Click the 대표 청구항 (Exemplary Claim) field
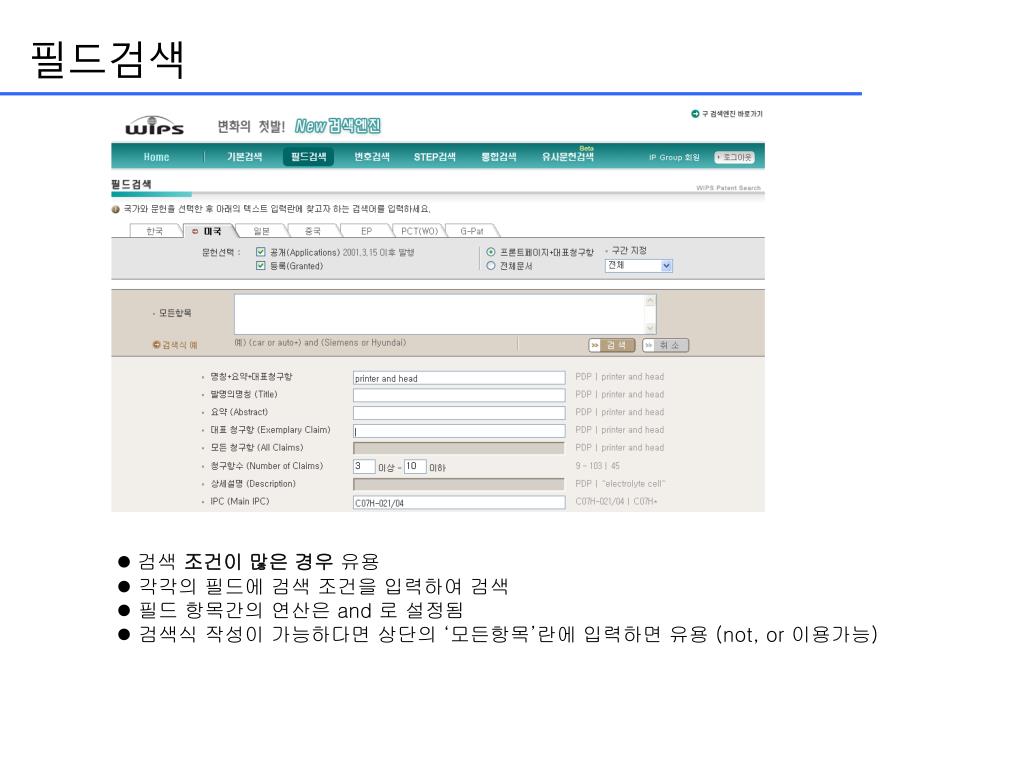The height and width of the screenshot is (768, 1024). [459, 430]
